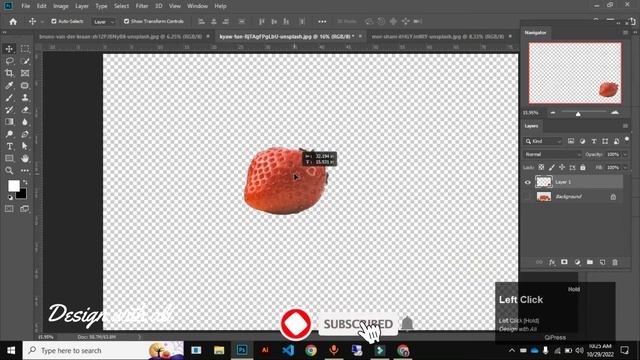Viewport: 640px width, 360px height.
Task: Create new adjustment layer icon
Action: (x=577, y=262)
